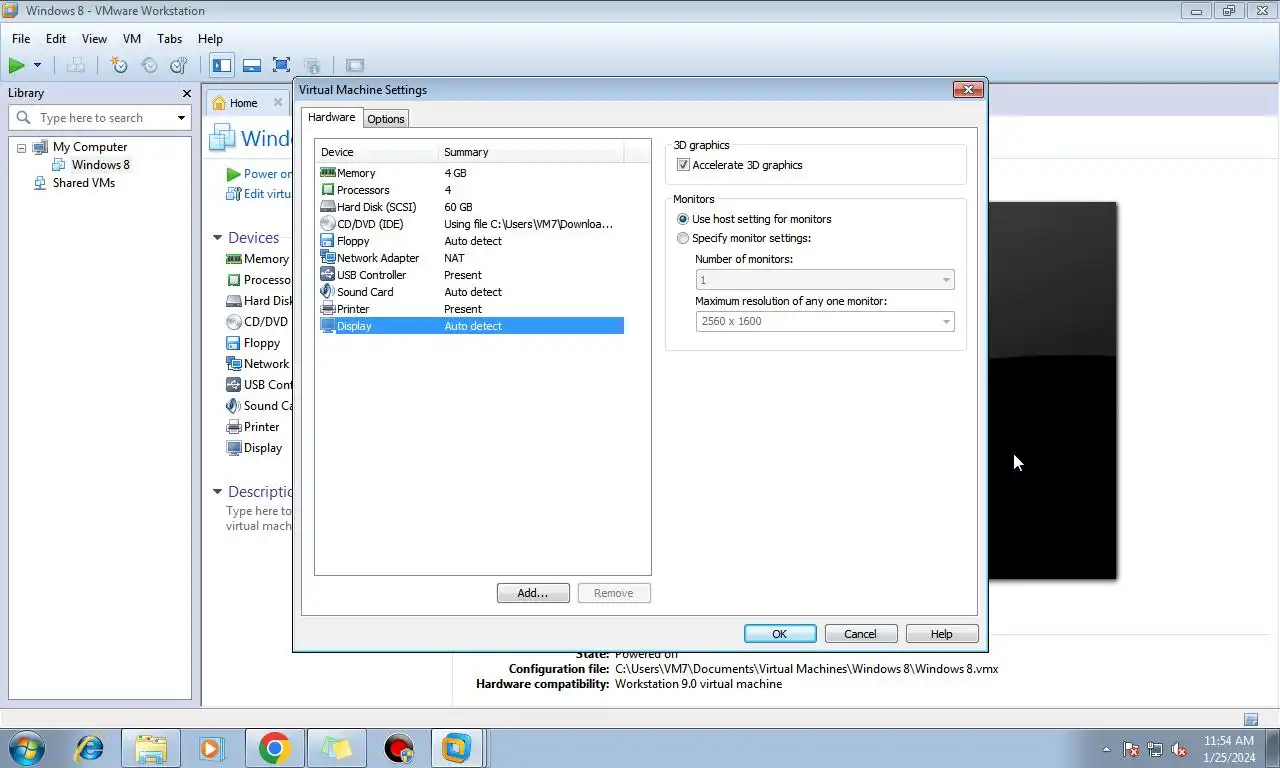Select the Floppy device in settings list
This screenshot has width=1280, height=768.
coord(471,241)
